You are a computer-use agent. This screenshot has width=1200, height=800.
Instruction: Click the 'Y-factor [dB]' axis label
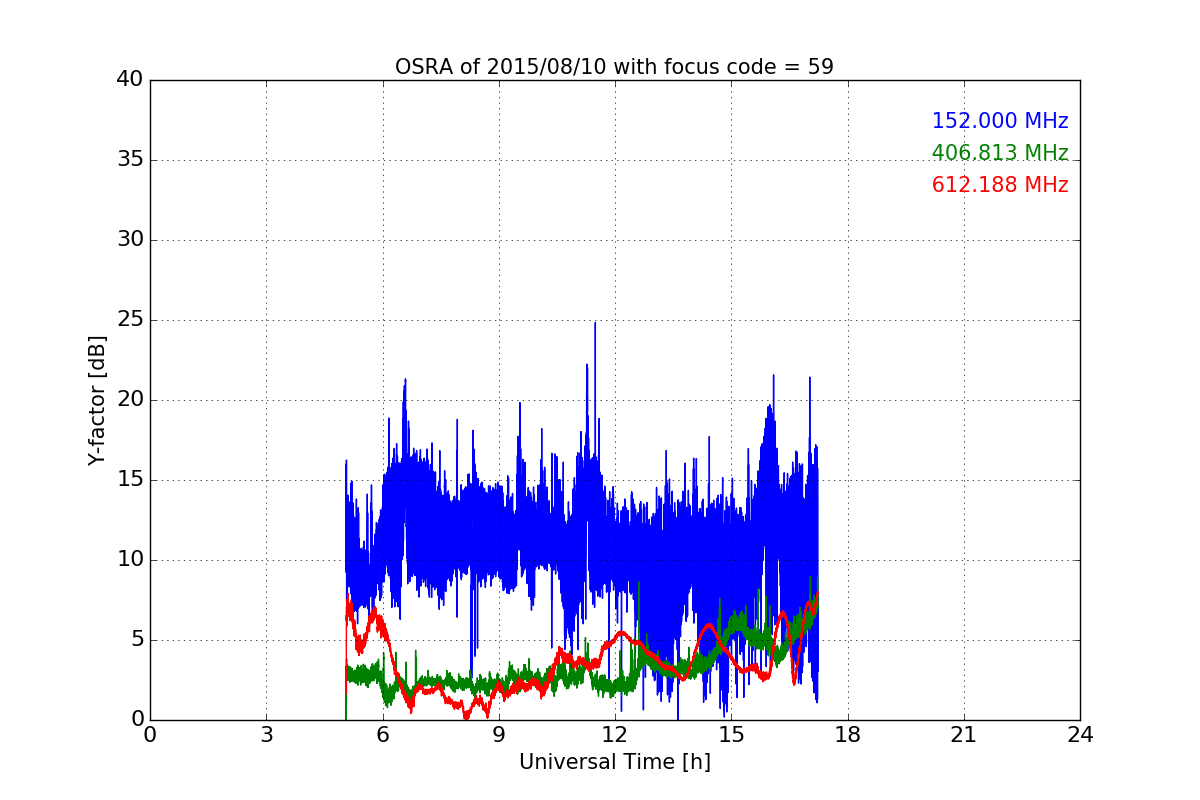pos(97,400)
